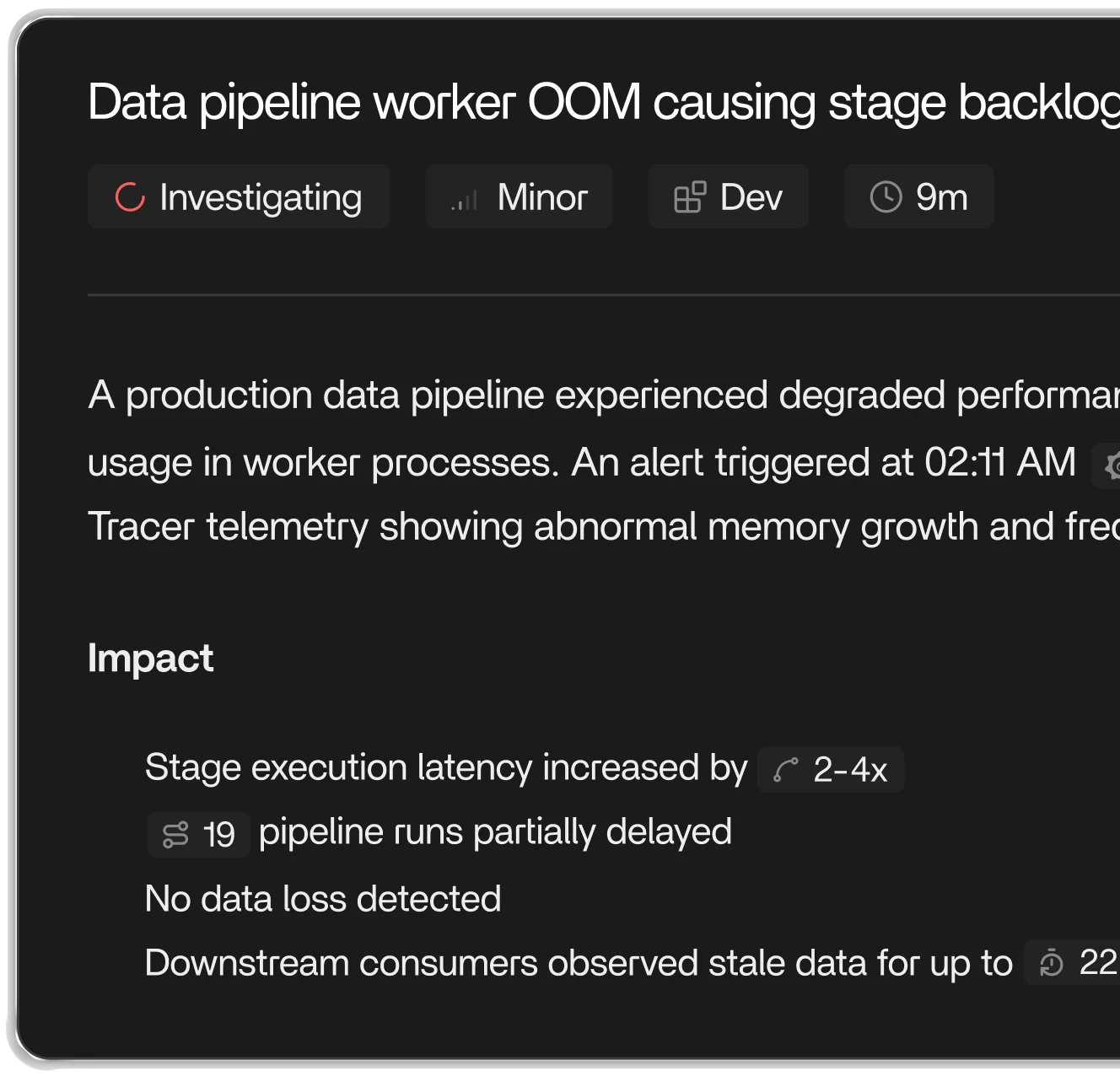Click the No data loss detected entry
This screenshot has width=1120, height=1076.
coord(323,898)
